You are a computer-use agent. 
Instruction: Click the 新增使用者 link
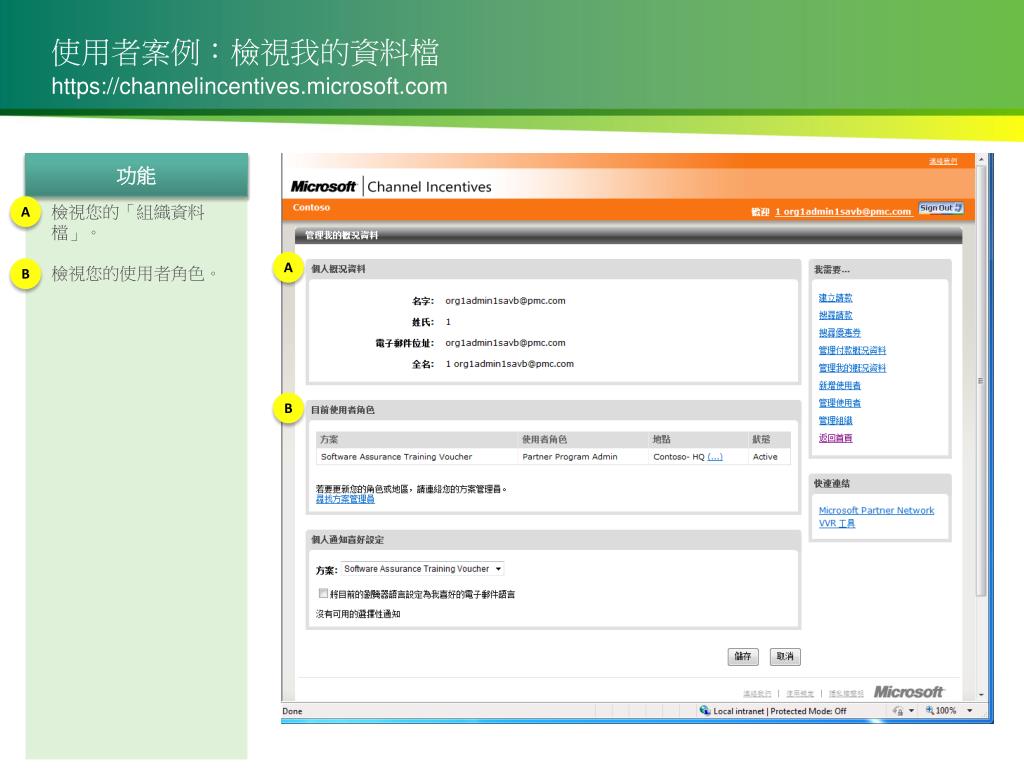click(x=840, y=386)
